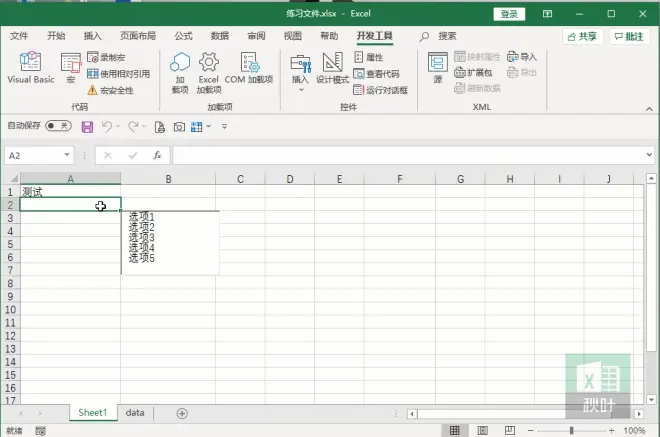Open control Properties (属性)

point(369,57)
